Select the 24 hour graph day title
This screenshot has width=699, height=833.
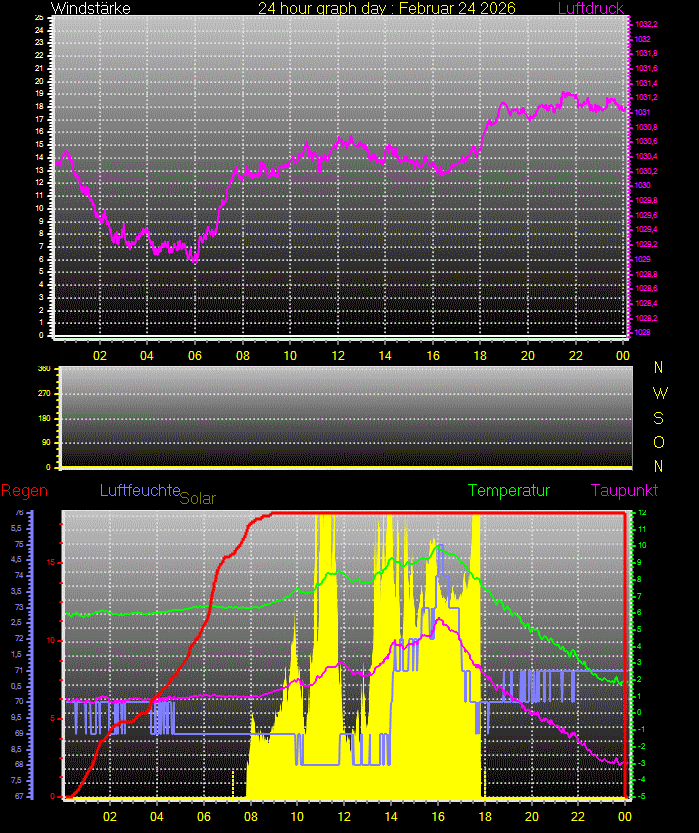point(386,8)
